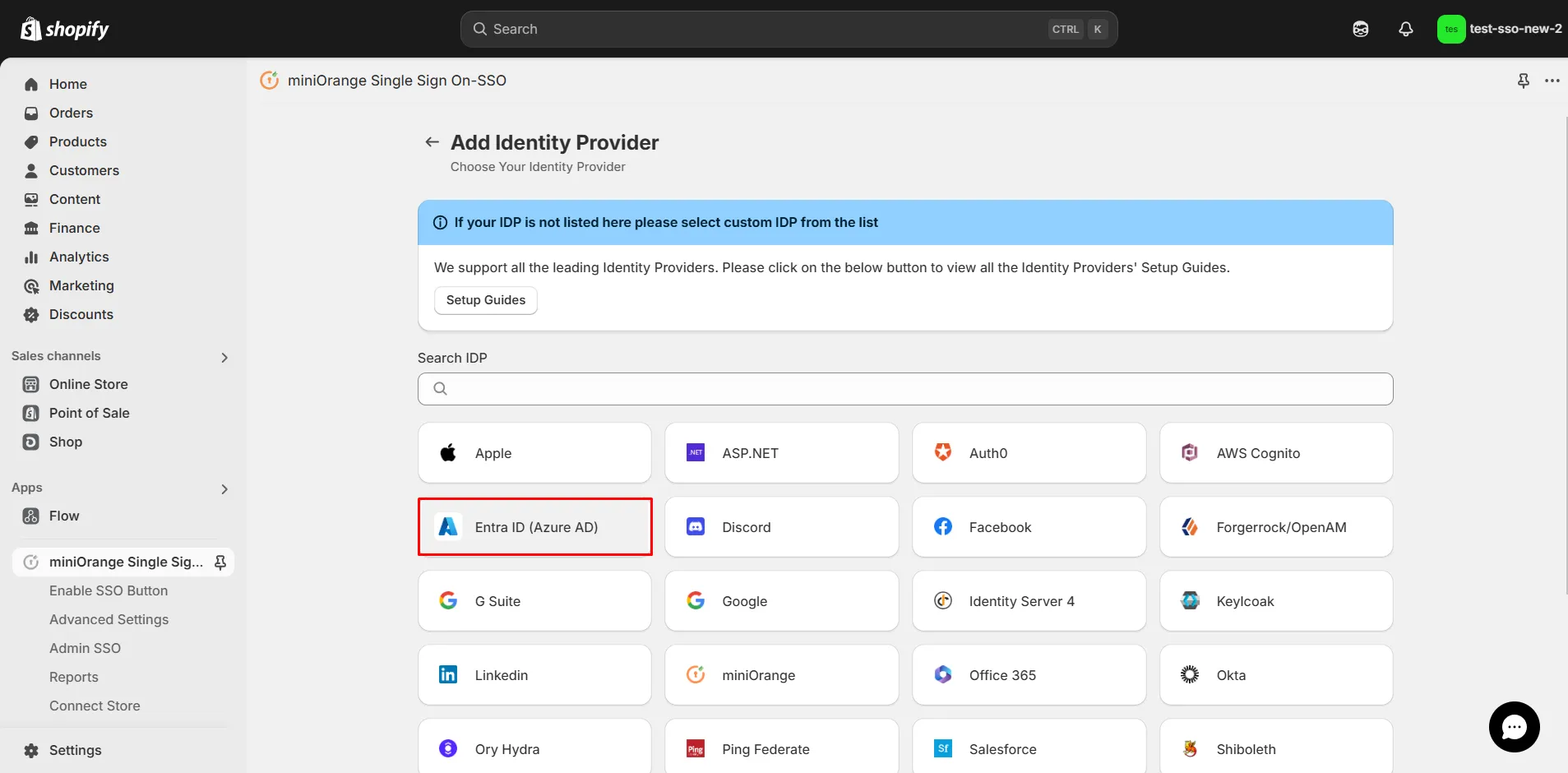Open Admin SSO page
This screenshot has height=773, width=1568.
[x=85, y=648]
